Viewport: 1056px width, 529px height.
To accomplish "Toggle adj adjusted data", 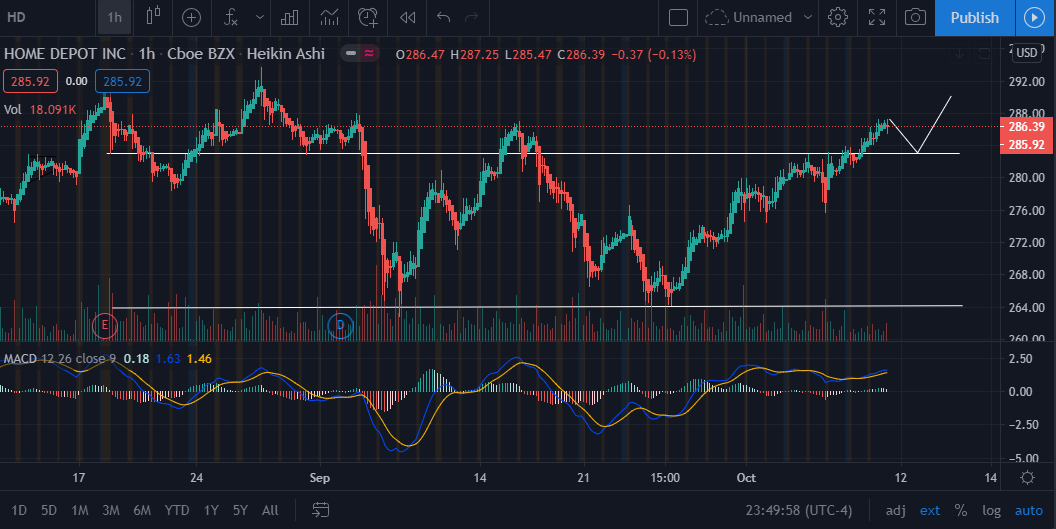I will 896,511.
